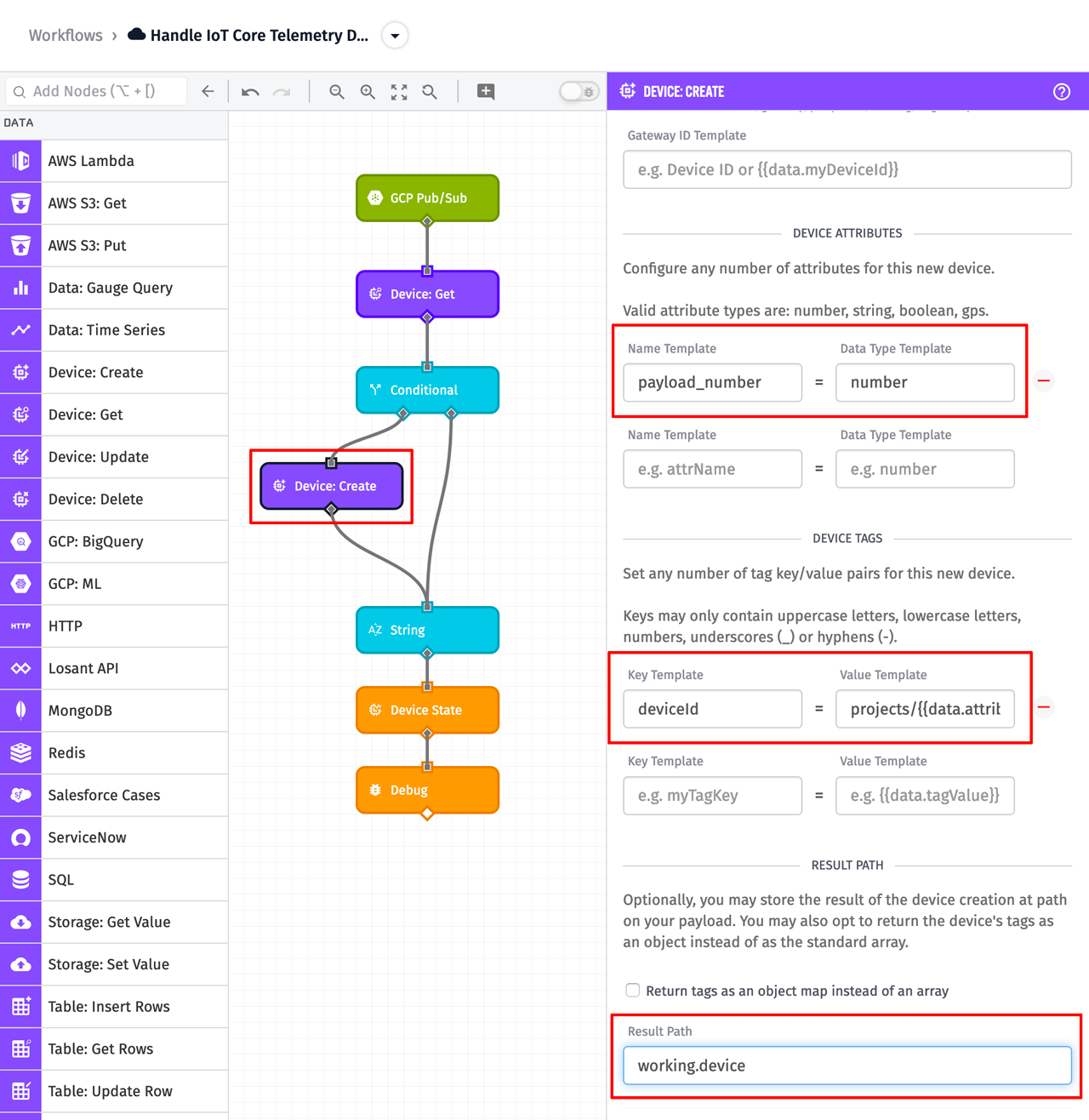
Task: Click the HTTP node icon in the sidebar
Action: [x=20, y=626]
